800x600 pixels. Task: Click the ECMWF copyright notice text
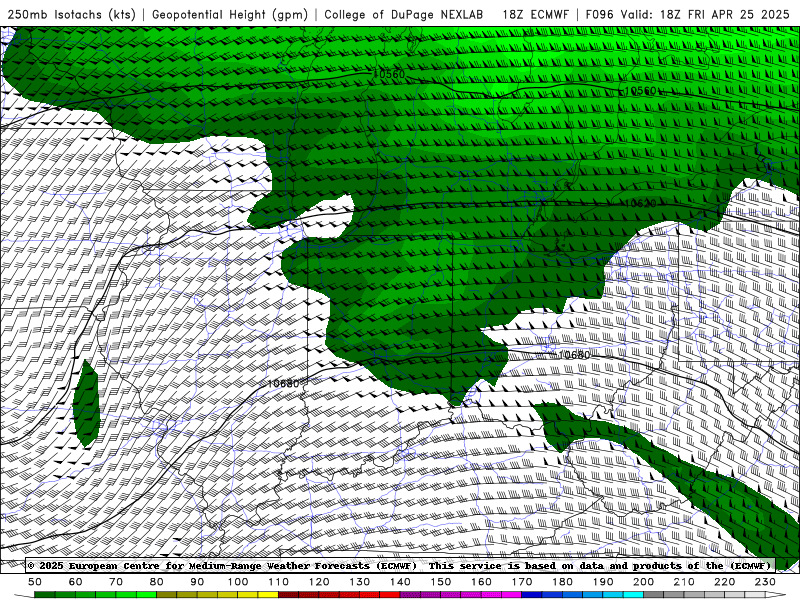pyautogui.click(x=399, y=565)
